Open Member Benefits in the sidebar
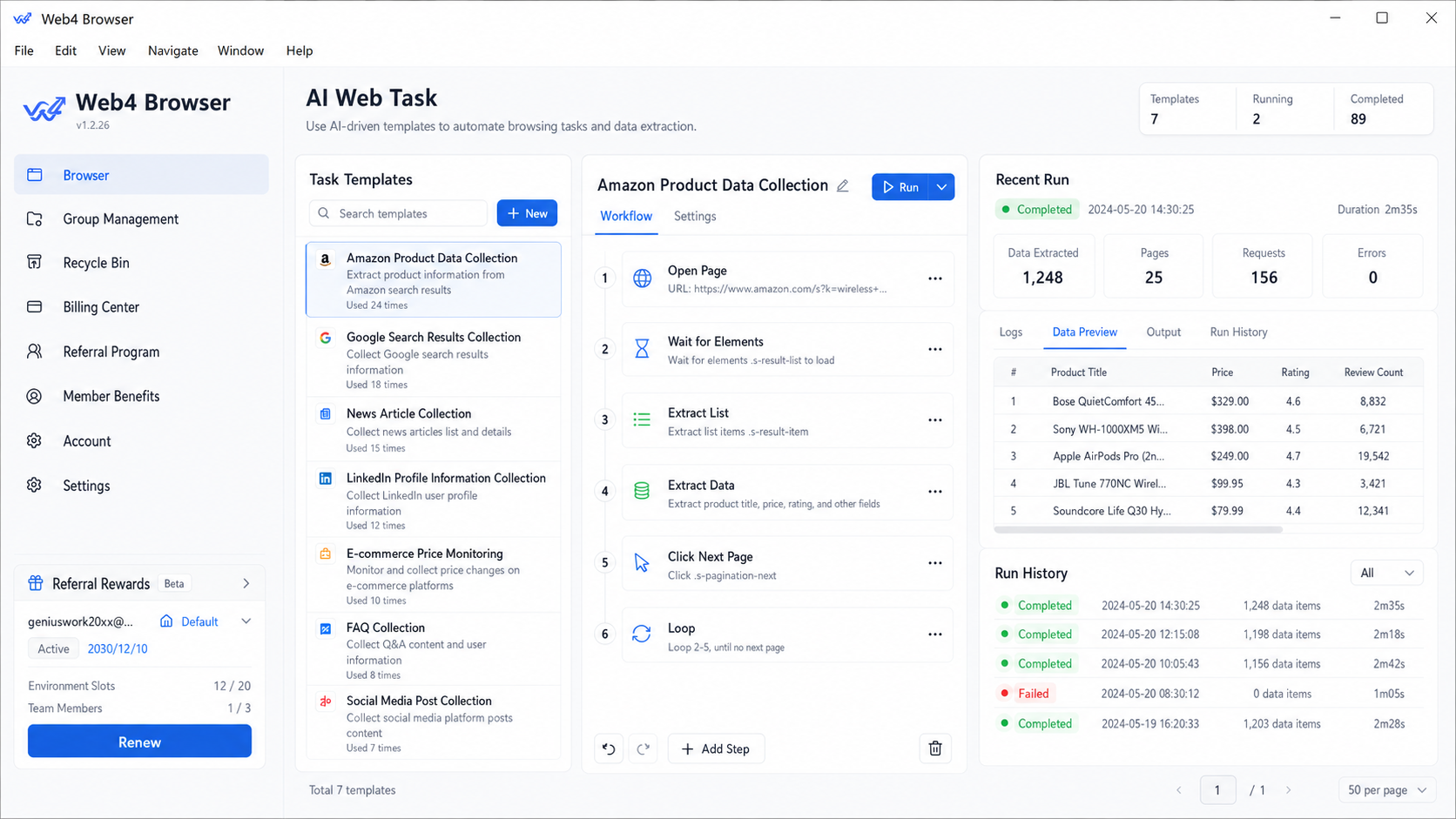The width and height of the screenshot is (1456, 819). coord(141,396)
